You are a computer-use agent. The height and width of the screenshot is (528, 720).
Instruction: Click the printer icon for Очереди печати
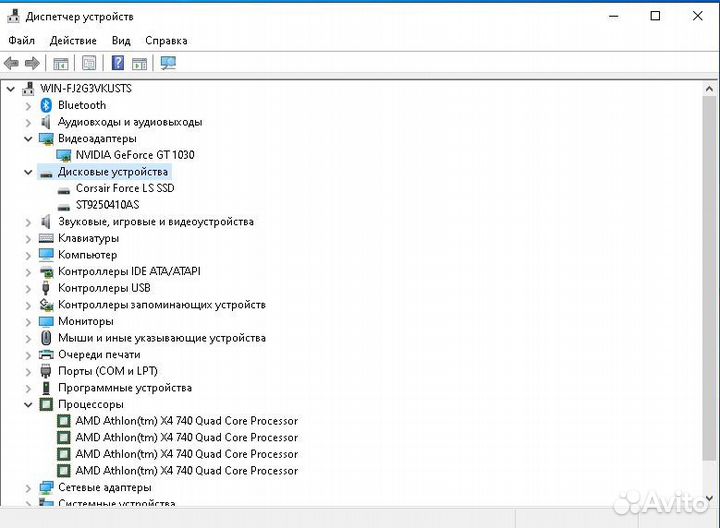(x=46, y=354)
